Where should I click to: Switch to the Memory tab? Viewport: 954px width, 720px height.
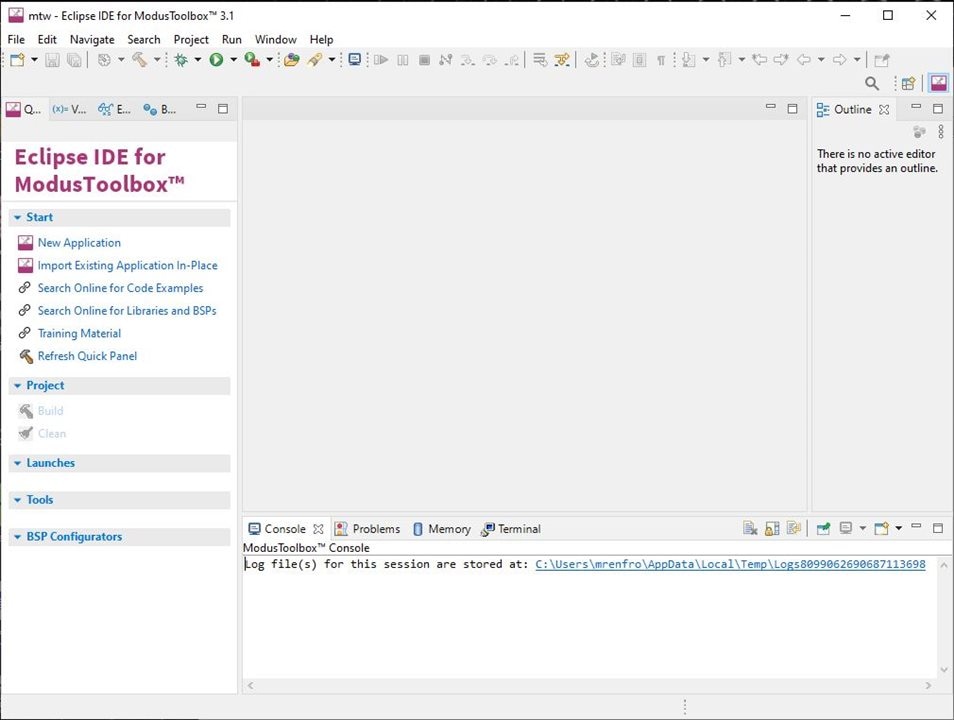[442, 529]
